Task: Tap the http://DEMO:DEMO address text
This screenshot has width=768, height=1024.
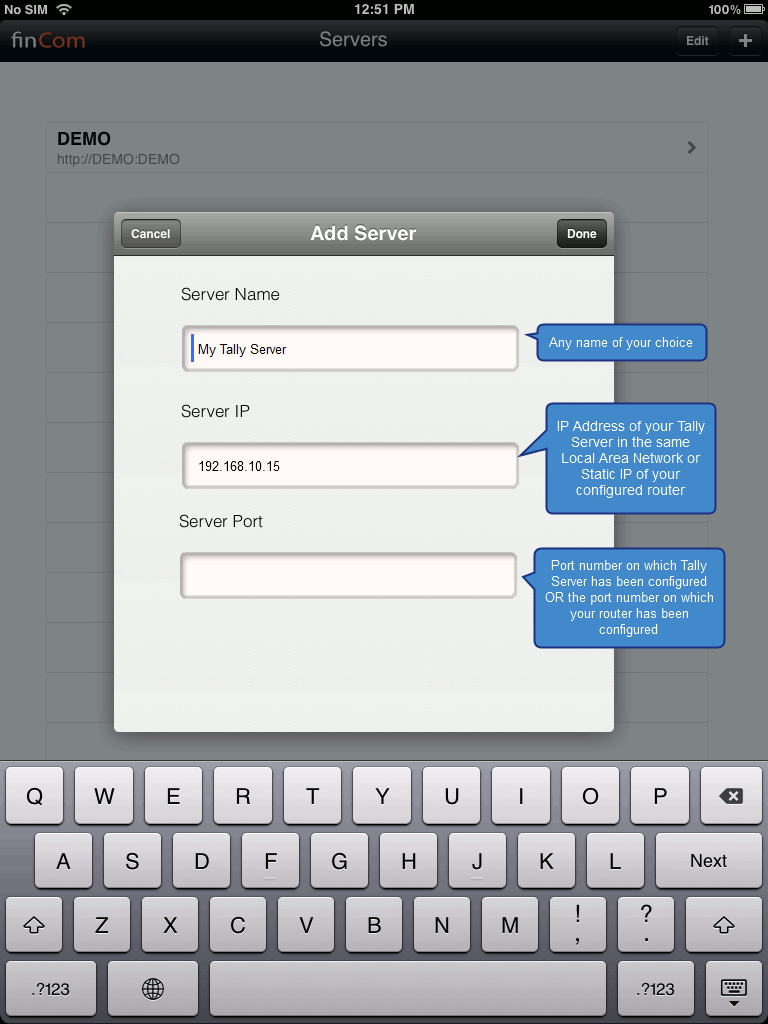Action: (x=118, y=159)
